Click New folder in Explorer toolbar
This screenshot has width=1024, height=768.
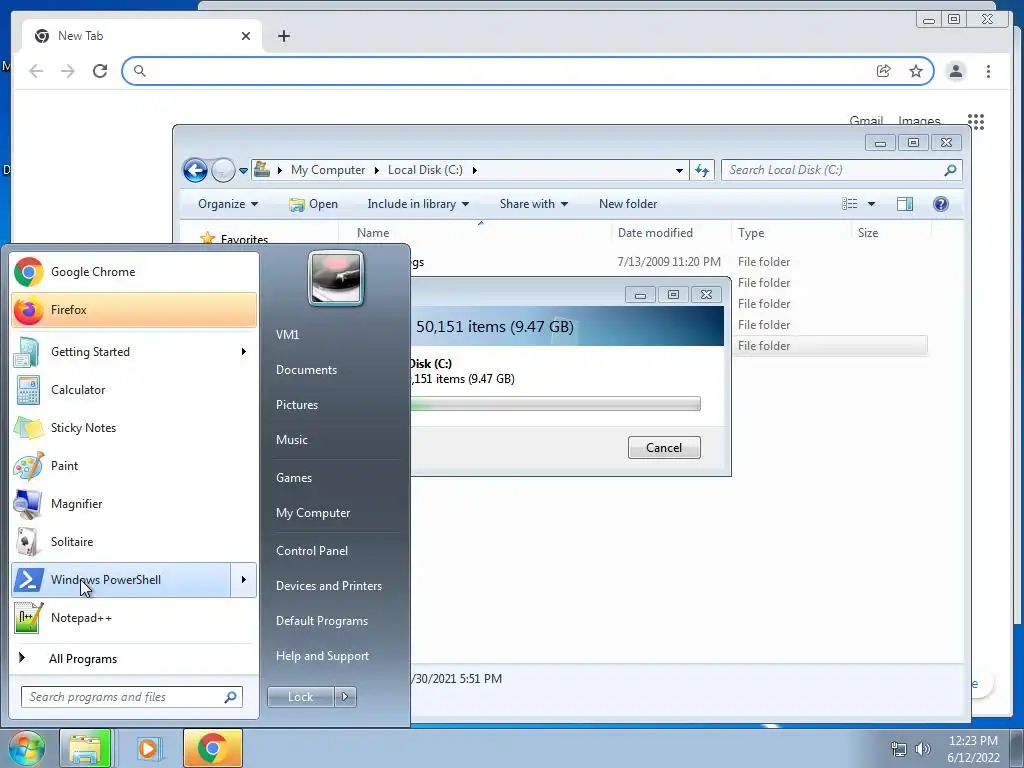pos(628,204)
